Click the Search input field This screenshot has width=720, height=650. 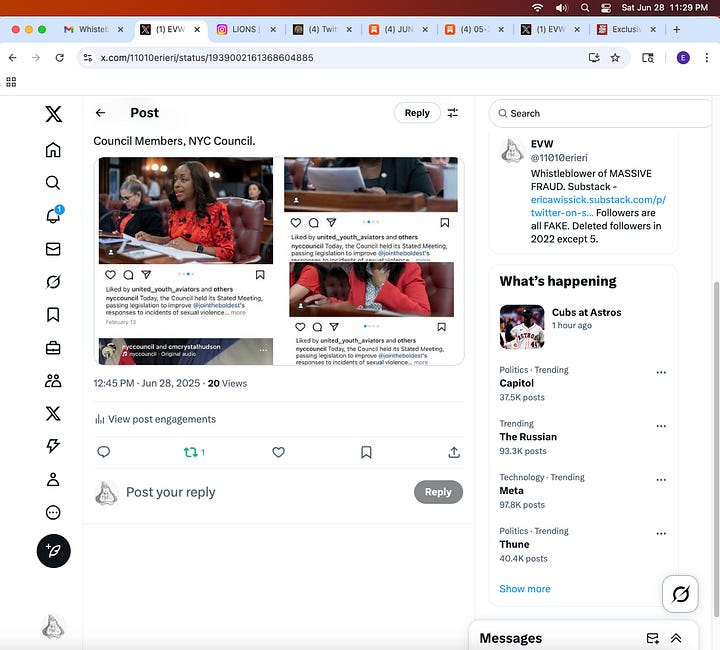(x=602, y=113)
